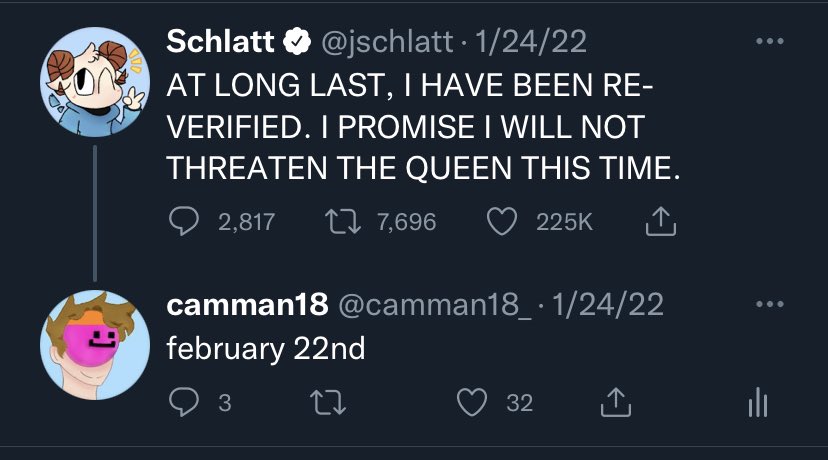This screenshot has width=828, height=460.
Task: Reply to Schlatt's tweet
Action: pyautogui.click(x=184, y=221)
